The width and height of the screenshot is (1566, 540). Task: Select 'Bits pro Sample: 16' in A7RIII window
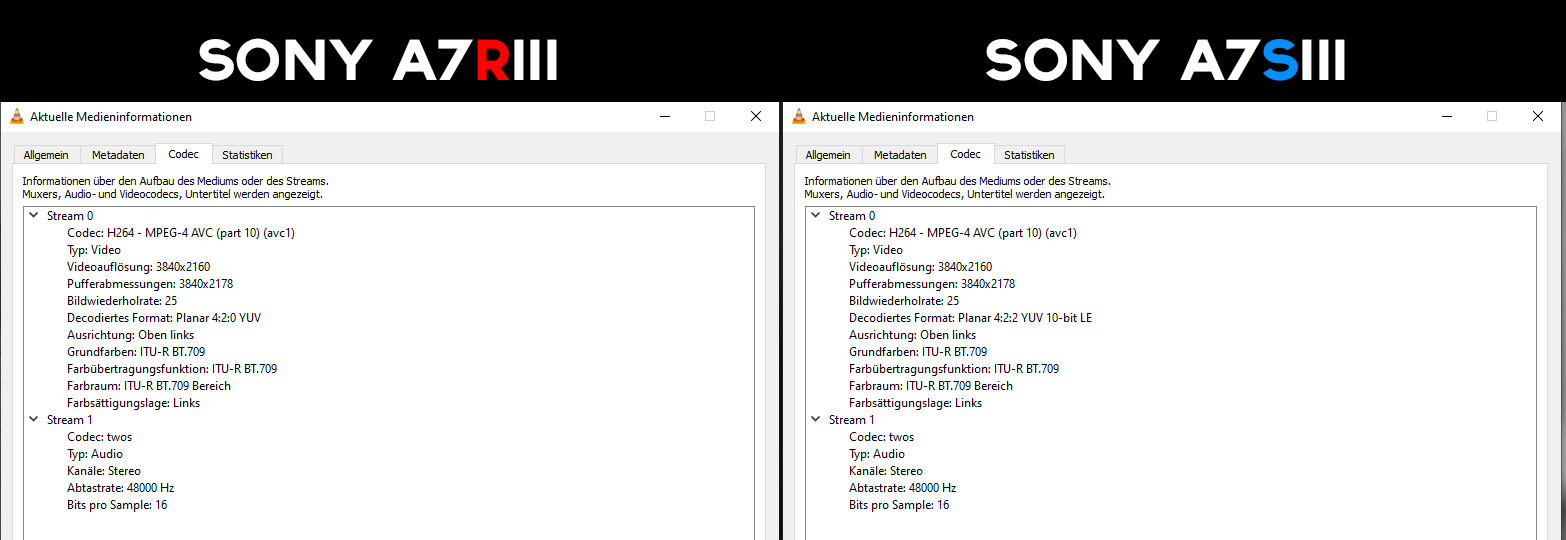(x=117, y=505)
